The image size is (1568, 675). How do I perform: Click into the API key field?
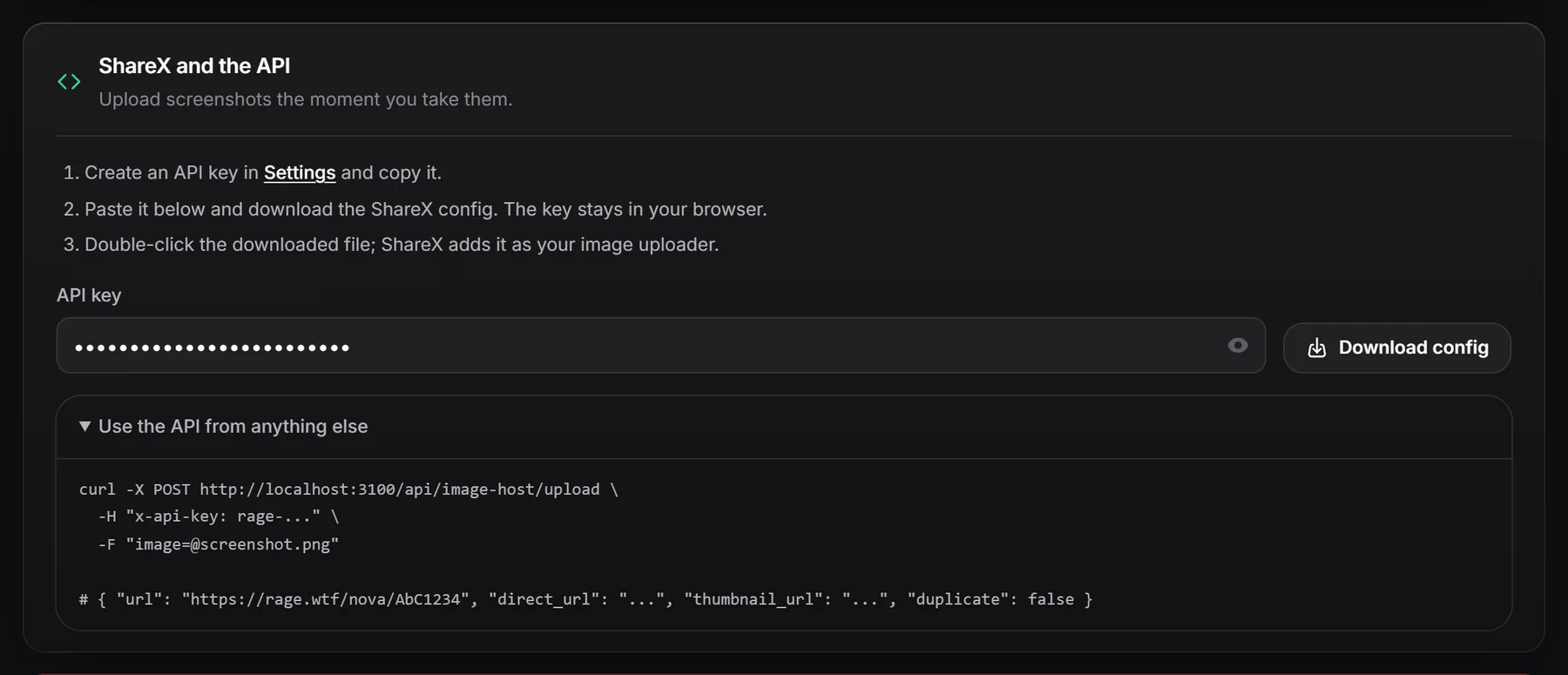tap(660, 346)
